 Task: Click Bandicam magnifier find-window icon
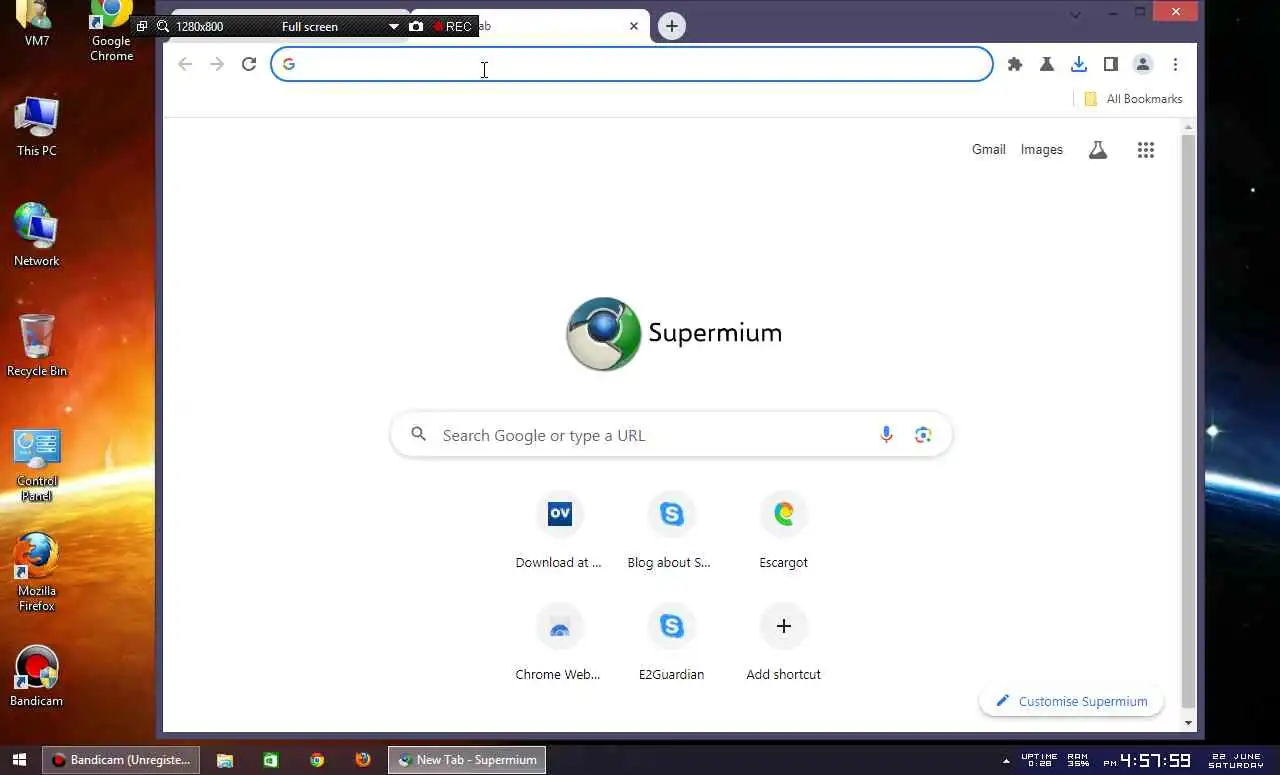click(x=162, y=26)
